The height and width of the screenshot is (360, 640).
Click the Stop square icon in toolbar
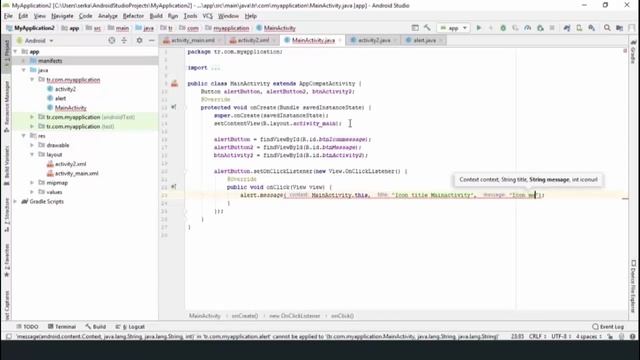(x=552, y=28)
